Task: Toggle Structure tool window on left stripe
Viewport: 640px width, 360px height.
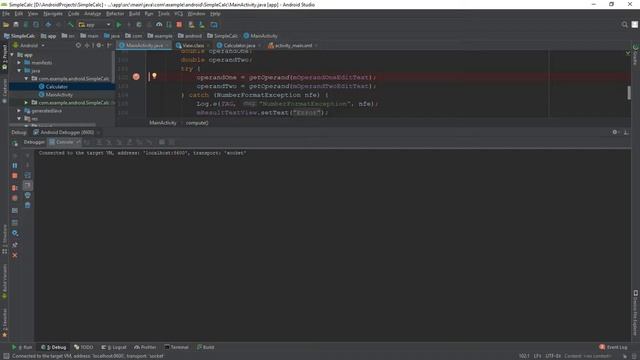Action: 4,239
